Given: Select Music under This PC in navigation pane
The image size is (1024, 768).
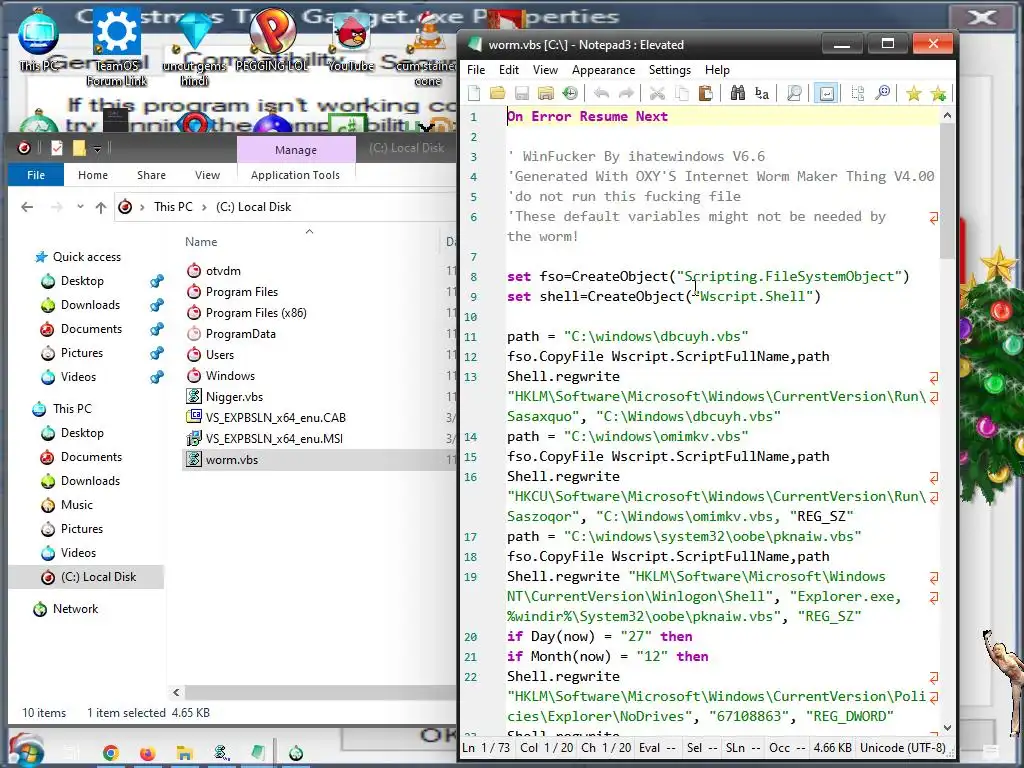Looking at the screenshot, I should pos(76,505).
